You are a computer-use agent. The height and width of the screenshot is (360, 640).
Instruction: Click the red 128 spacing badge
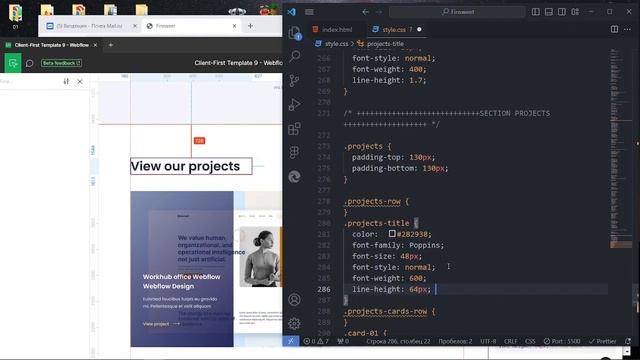click(x=199, y=140)
